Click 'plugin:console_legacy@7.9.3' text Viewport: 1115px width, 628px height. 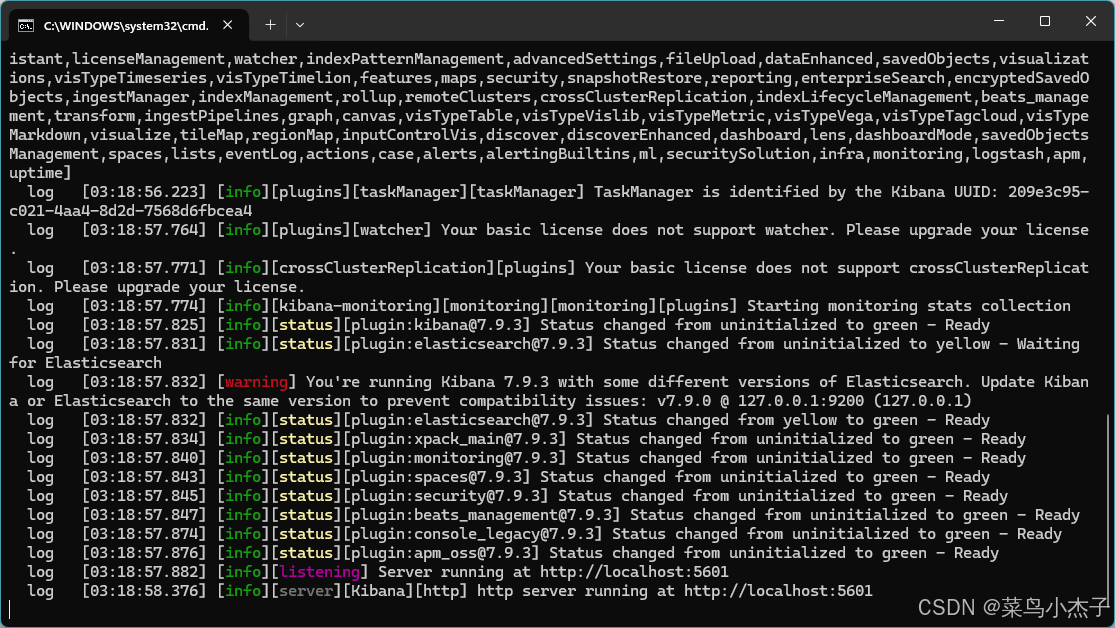pyautogui.click(x=473, y=534)
